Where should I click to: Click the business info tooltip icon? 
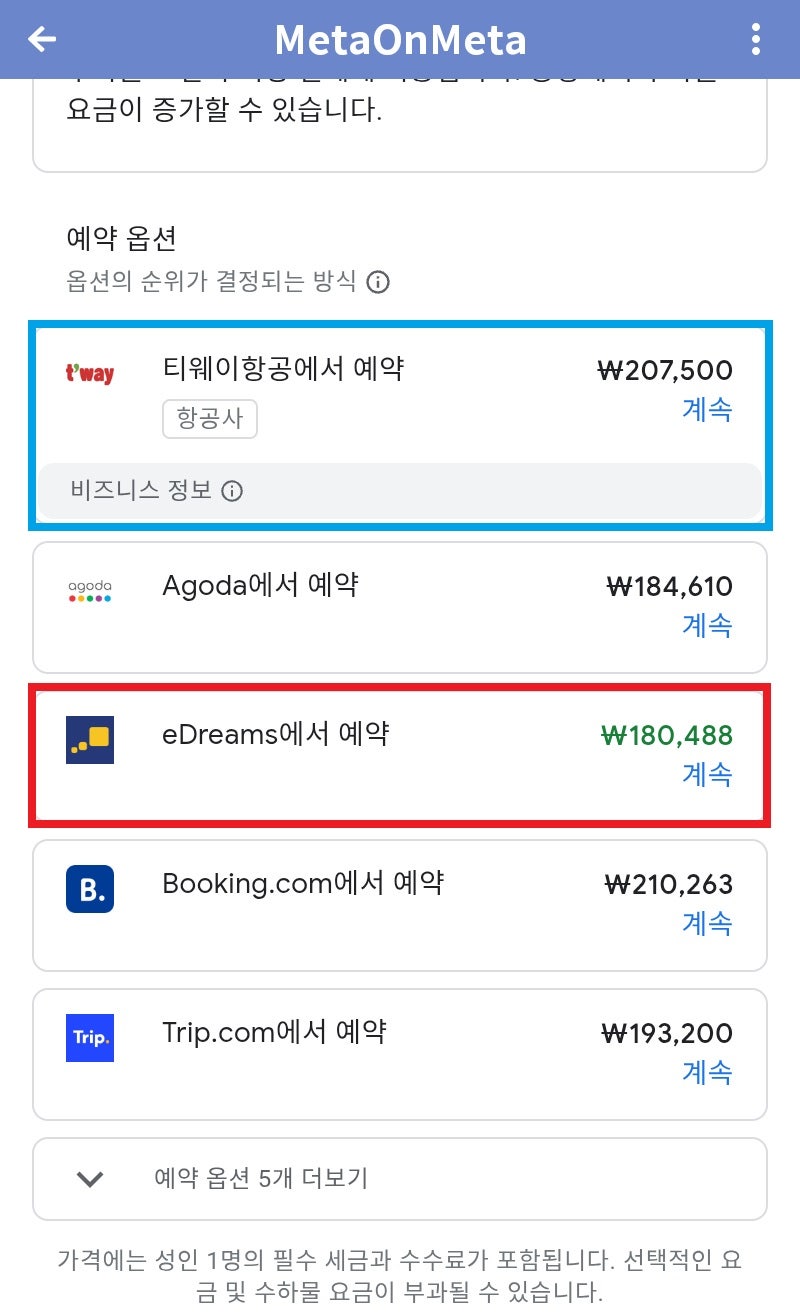tap(232, 491)
